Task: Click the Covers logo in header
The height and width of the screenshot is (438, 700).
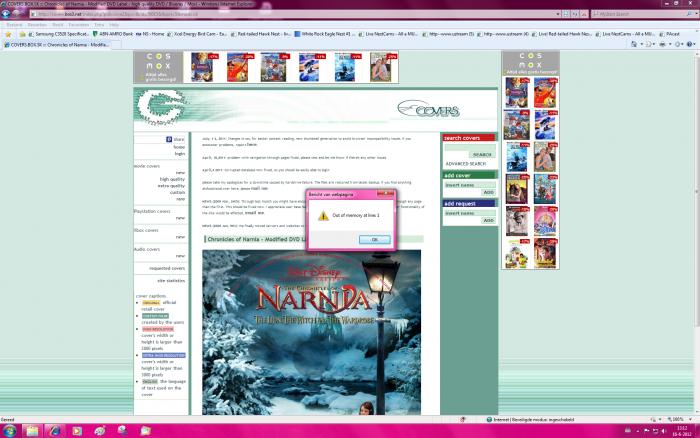Action: tap(429, 109)
